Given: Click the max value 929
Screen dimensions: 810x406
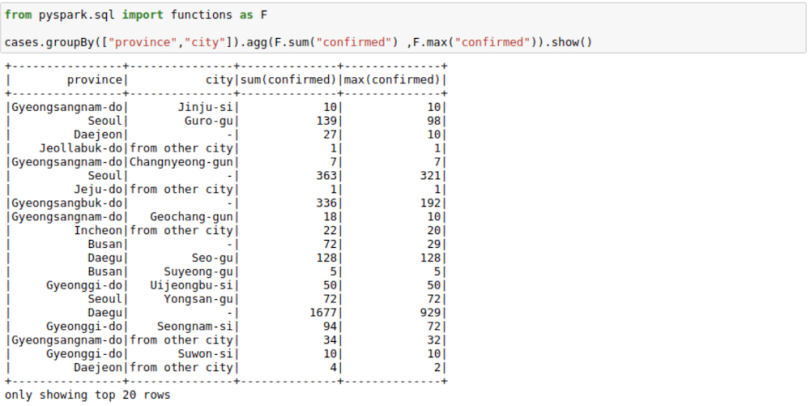Looking at the screenshot, I should click(430, 313).
